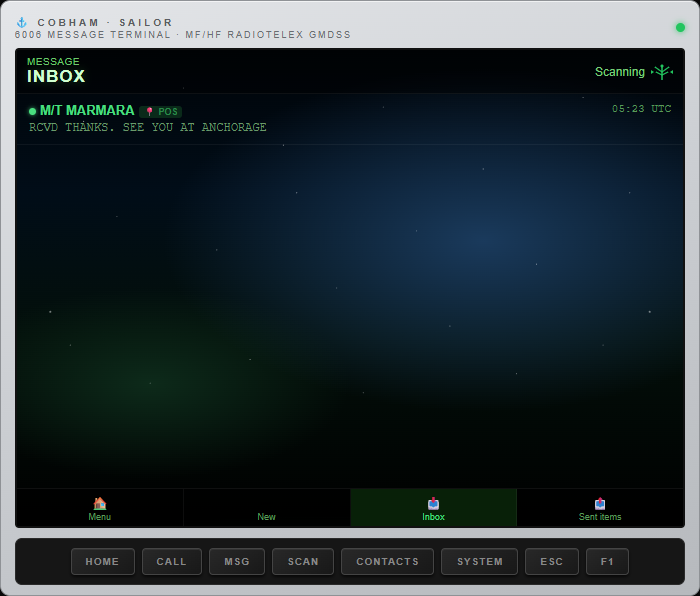Click the COBHAM · SAILOR brand text

tap(105, 22)
